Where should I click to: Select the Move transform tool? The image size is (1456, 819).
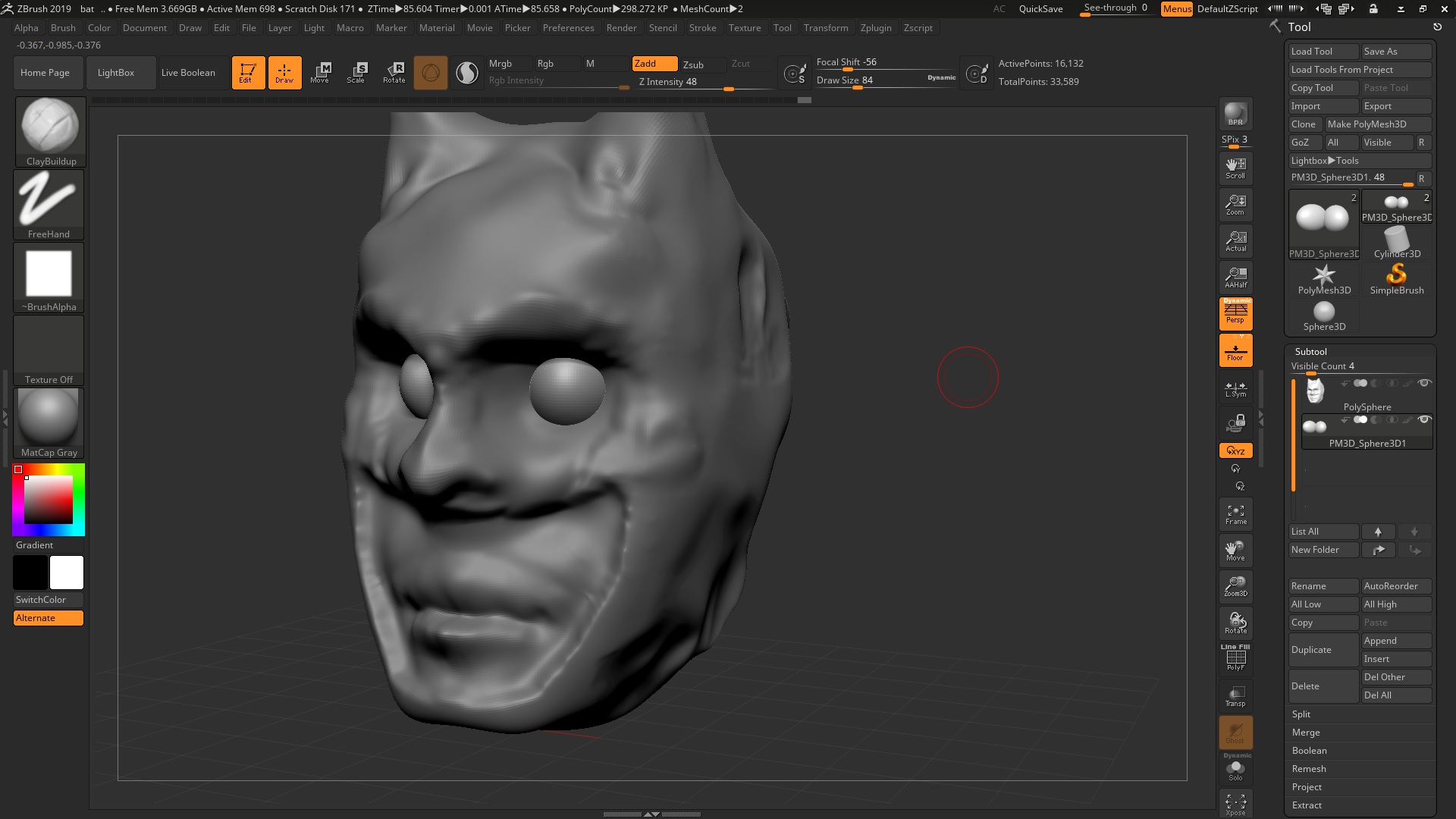[320, 73]
